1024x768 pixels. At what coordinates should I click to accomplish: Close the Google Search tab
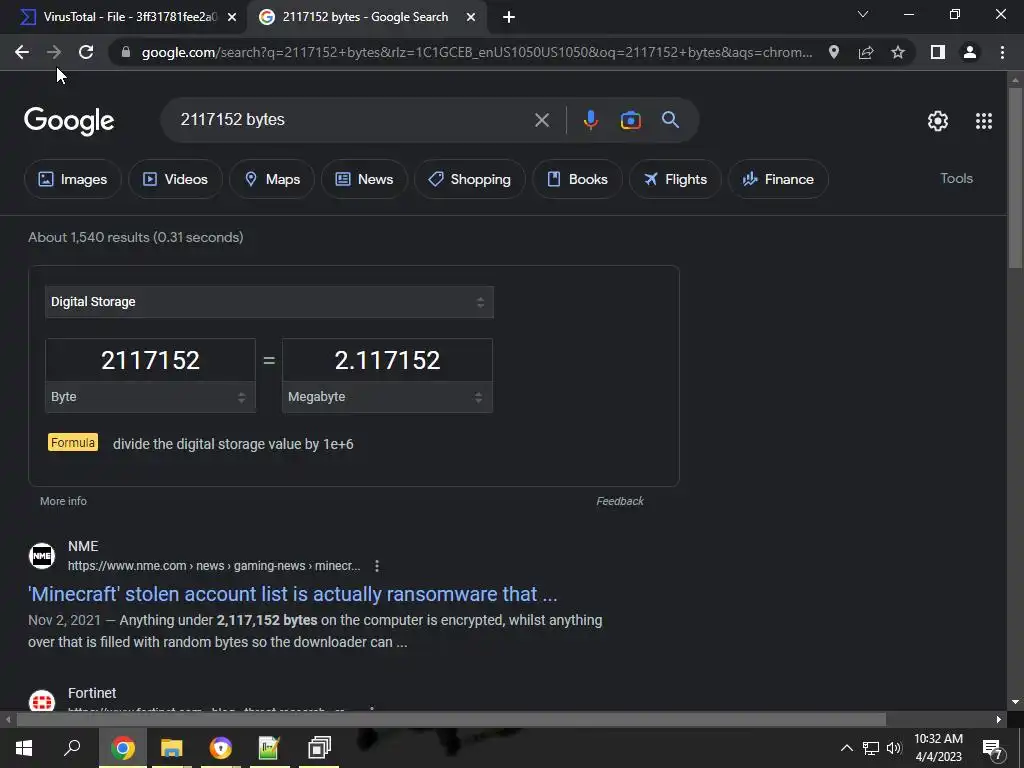[471, 18]
